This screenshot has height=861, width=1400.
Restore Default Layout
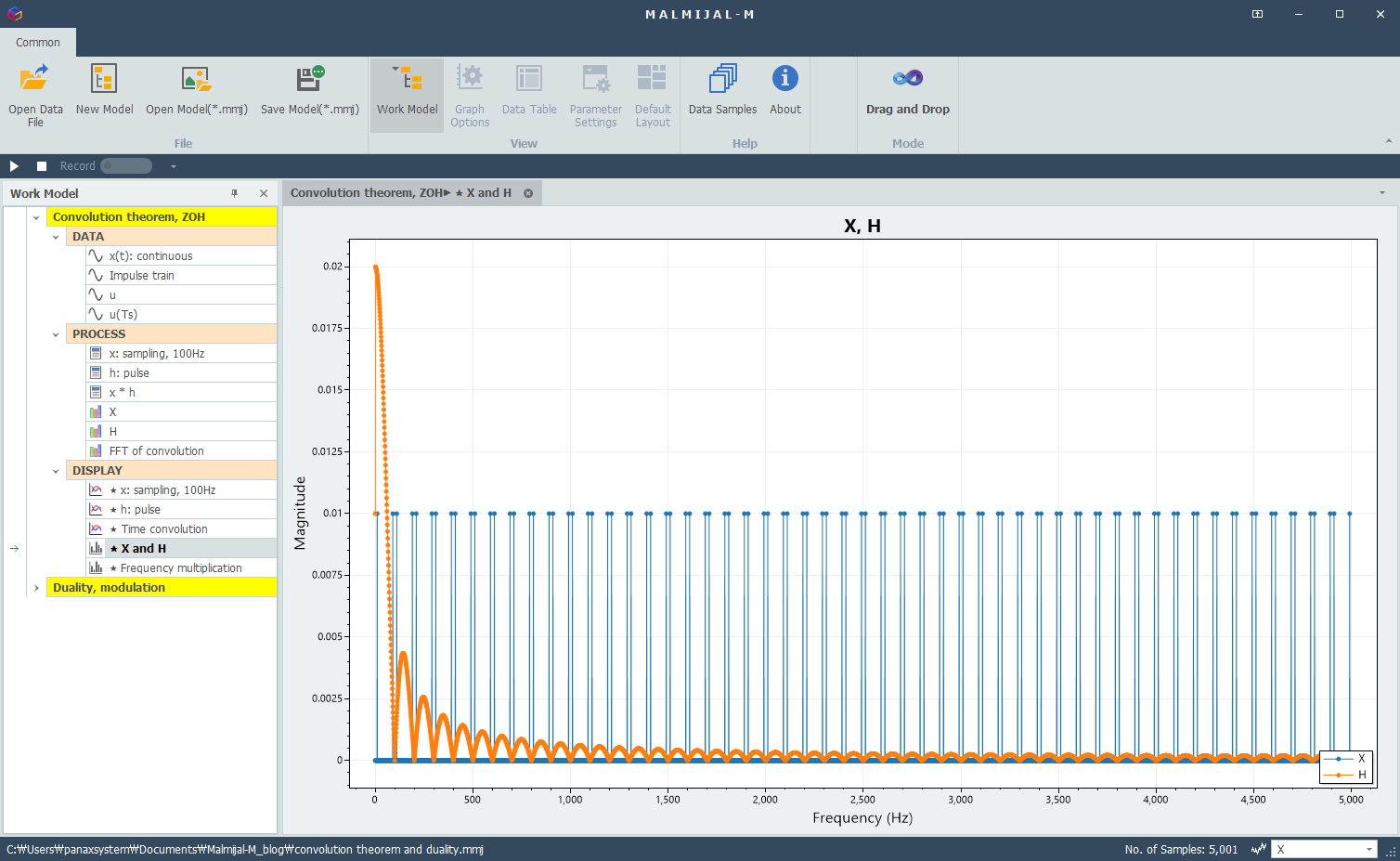tap(653, 95)
